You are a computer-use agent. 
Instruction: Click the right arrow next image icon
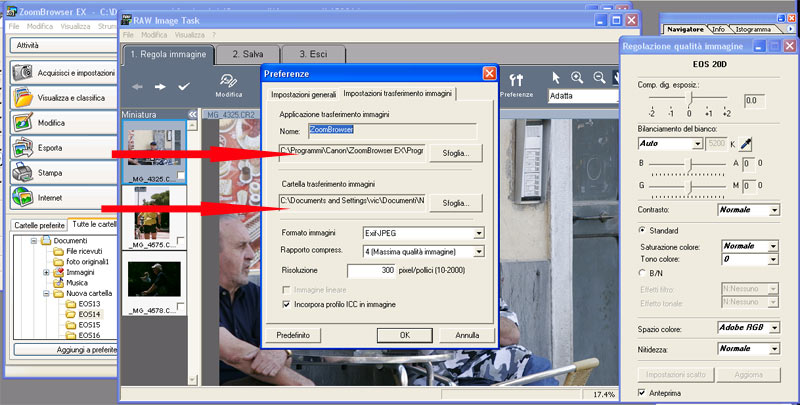click(x=160, y=87)
